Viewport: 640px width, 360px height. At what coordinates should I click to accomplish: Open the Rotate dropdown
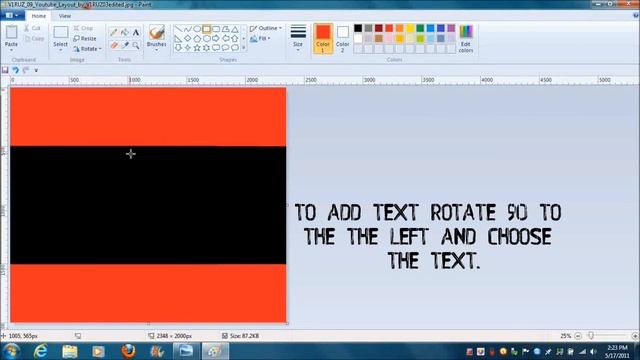point(87,49)
